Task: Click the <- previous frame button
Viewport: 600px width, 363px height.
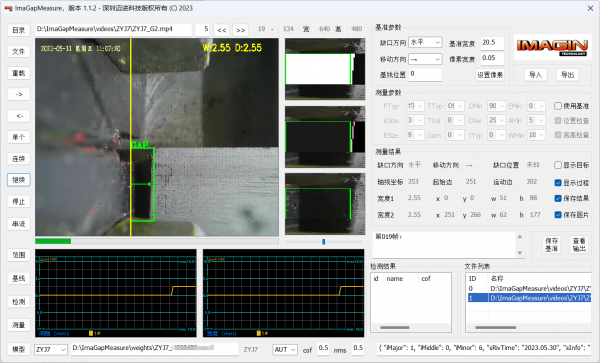Action: [x=19, y=116]
